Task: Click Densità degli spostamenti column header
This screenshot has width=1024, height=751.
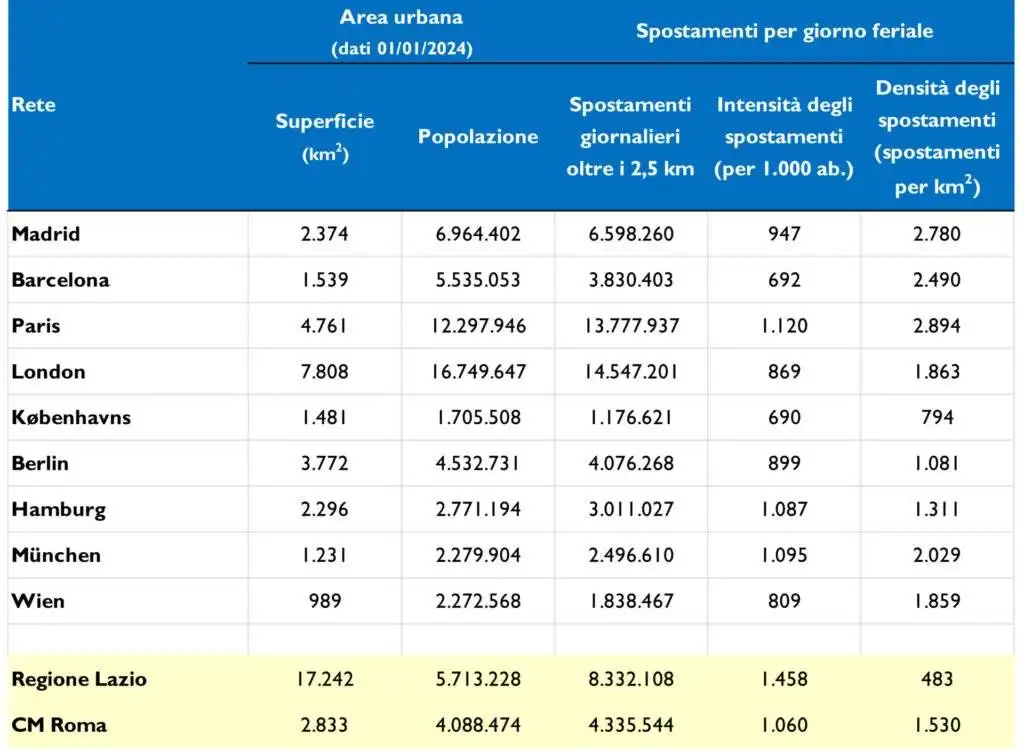Action: pos(937,137)
